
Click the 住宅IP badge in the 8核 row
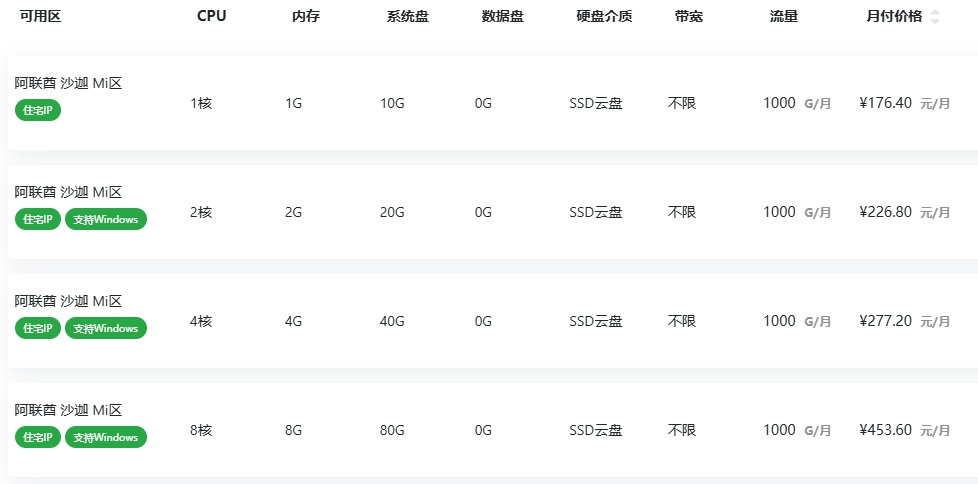tap(38, 437)
